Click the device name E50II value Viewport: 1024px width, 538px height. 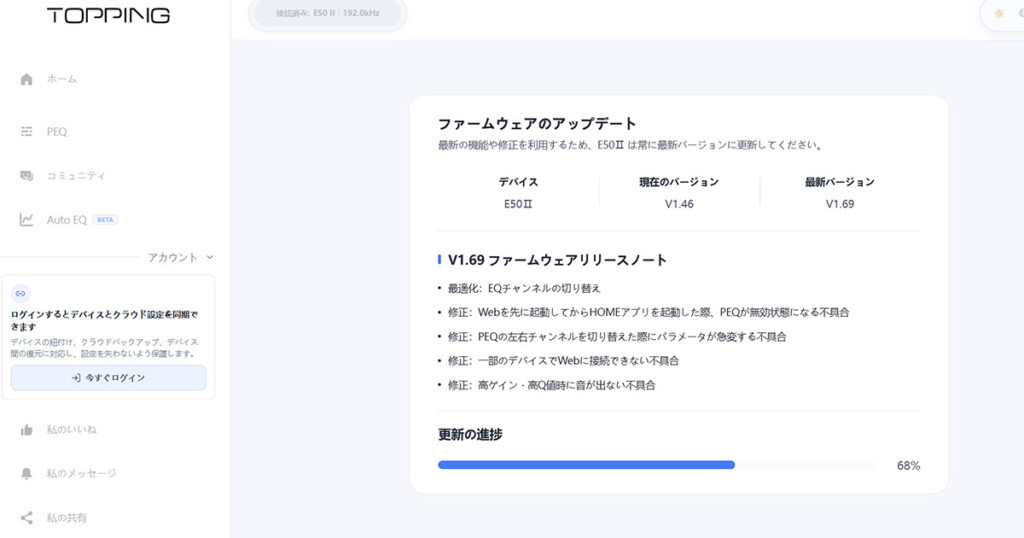pos(518,204)
